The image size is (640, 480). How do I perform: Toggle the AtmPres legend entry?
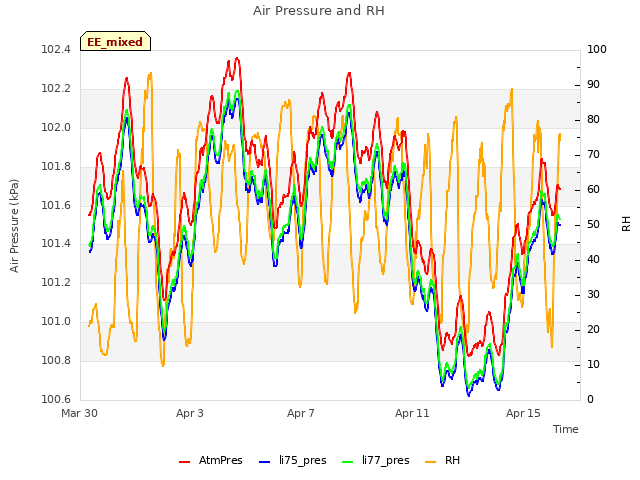(211, 460)
